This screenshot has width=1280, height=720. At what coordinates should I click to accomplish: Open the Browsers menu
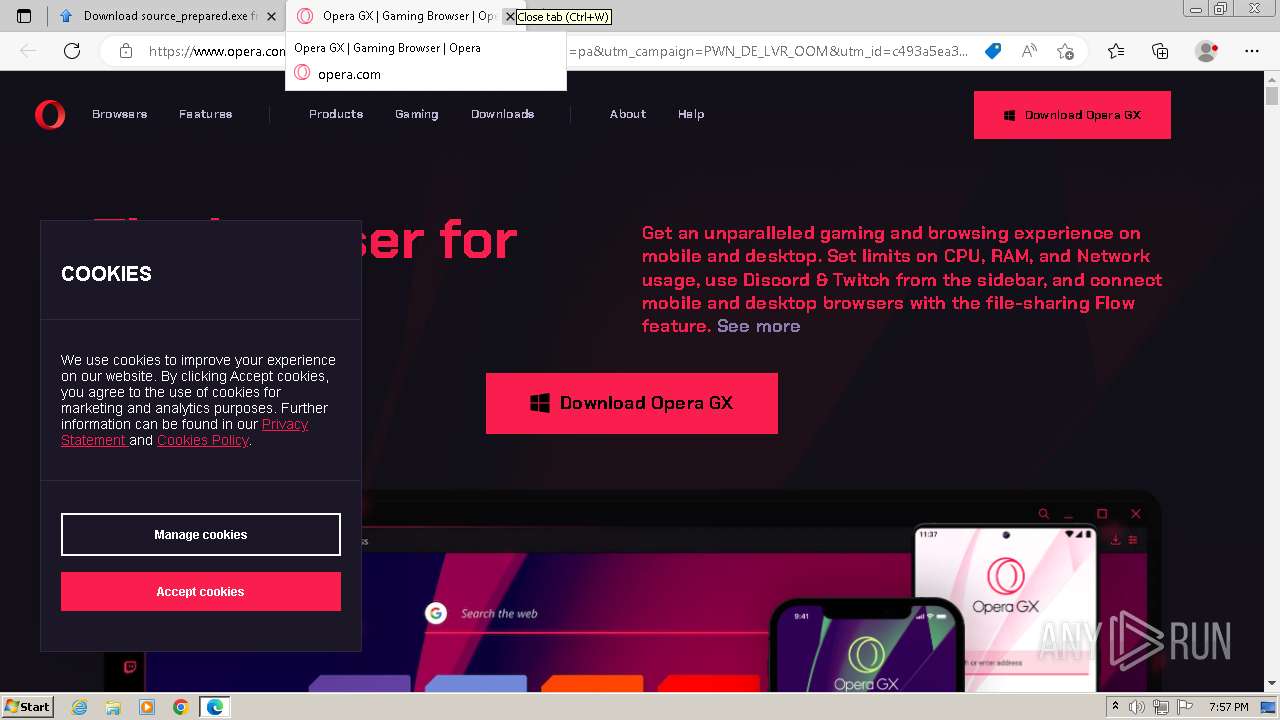(120, 114)
